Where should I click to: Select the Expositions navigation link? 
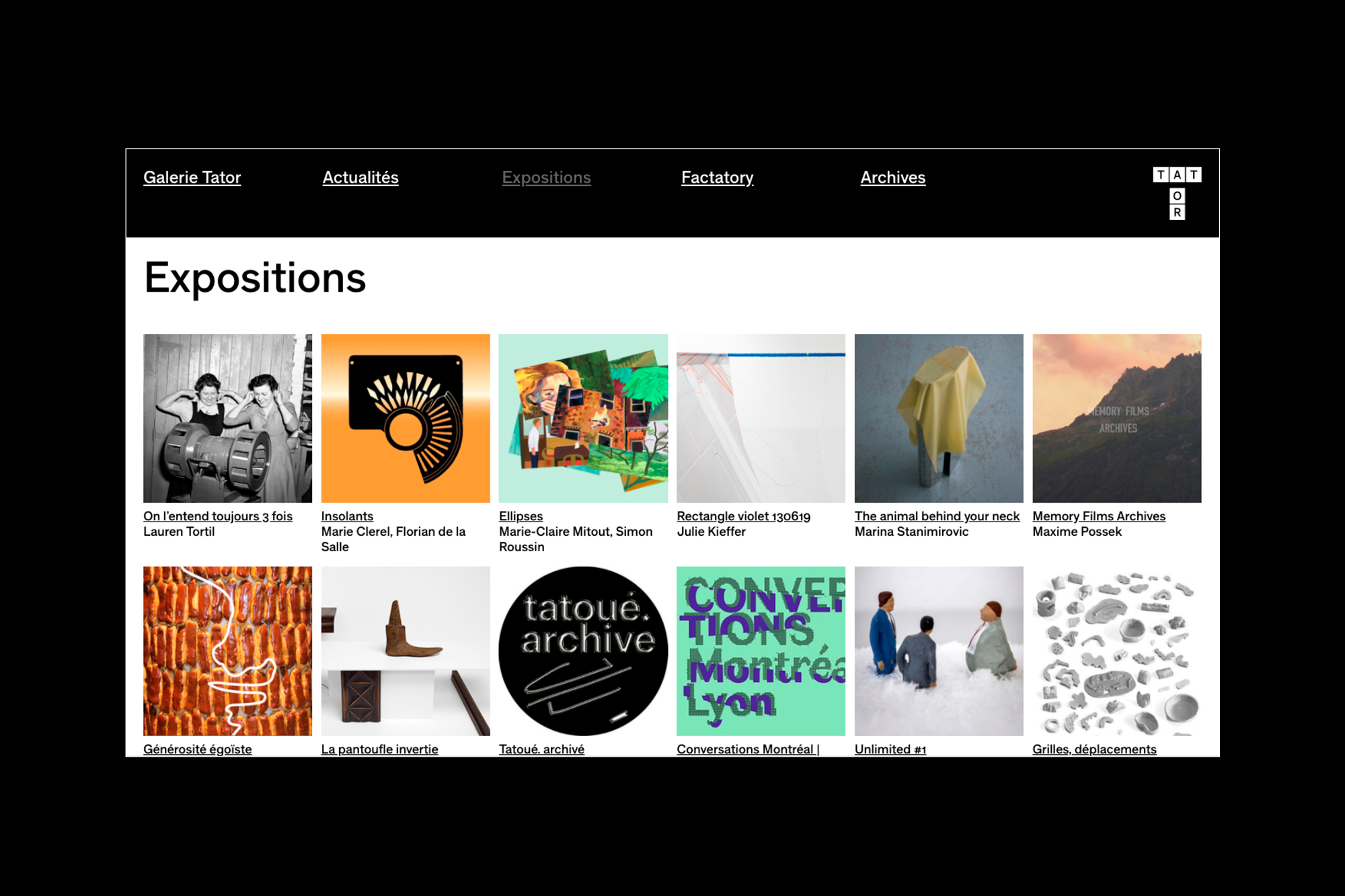546,177
